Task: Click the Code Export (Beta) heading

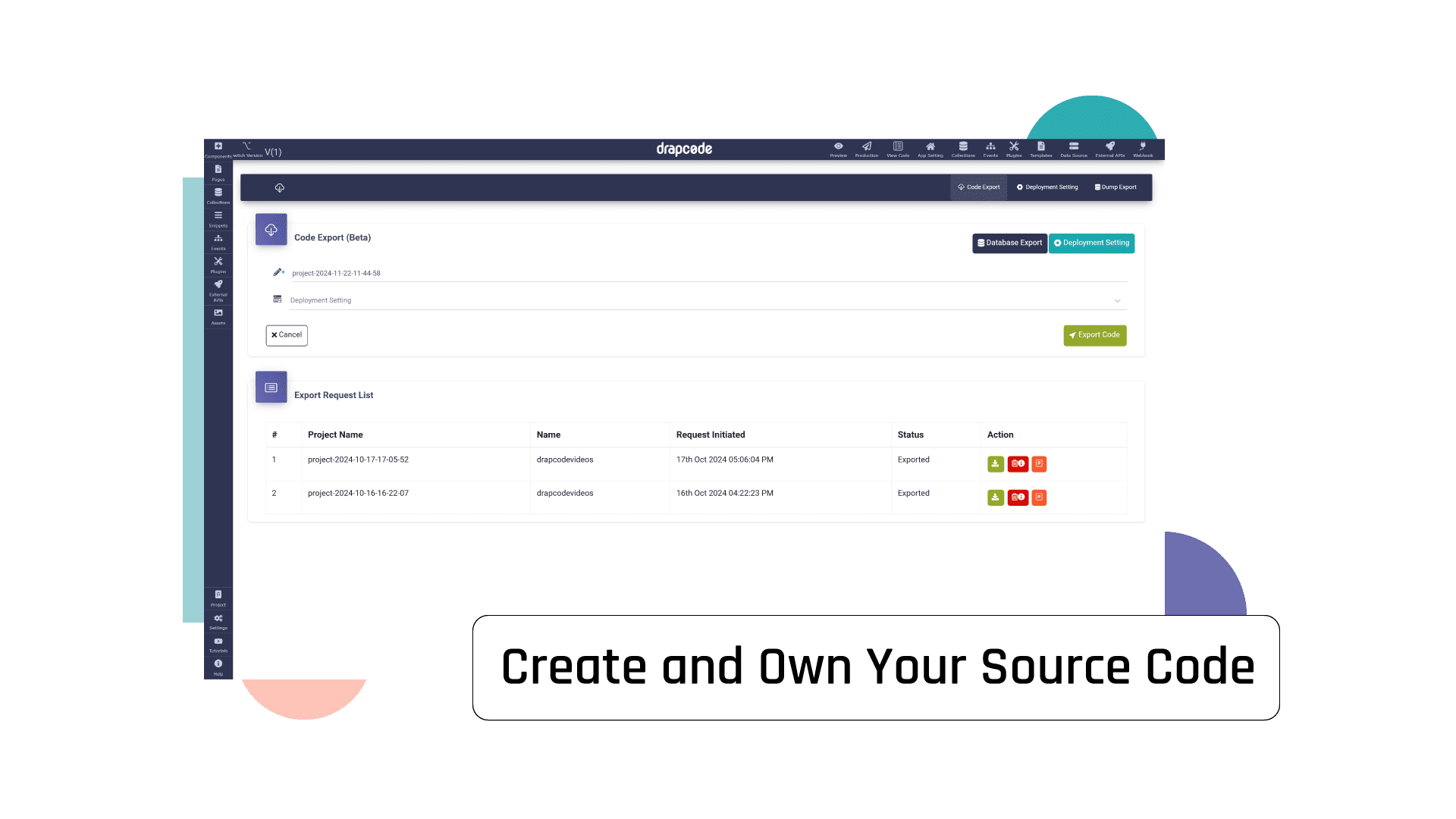Action: [x=332, y=238]
